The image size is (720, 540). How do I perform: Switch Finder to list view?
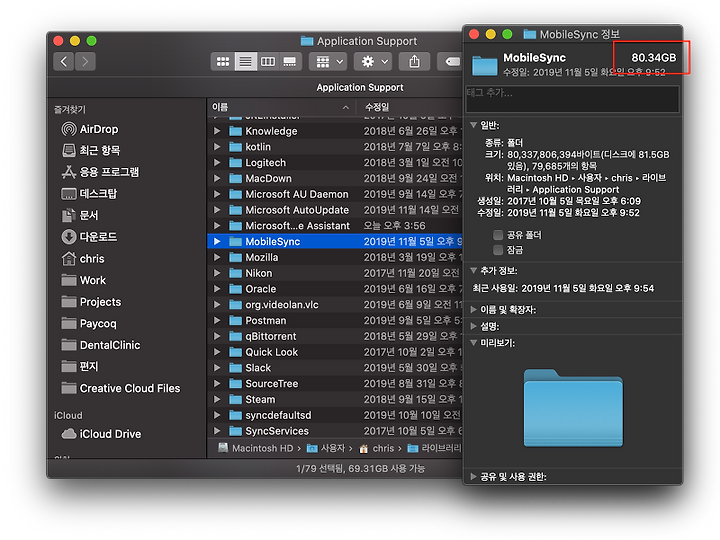[x=245, y=62]
